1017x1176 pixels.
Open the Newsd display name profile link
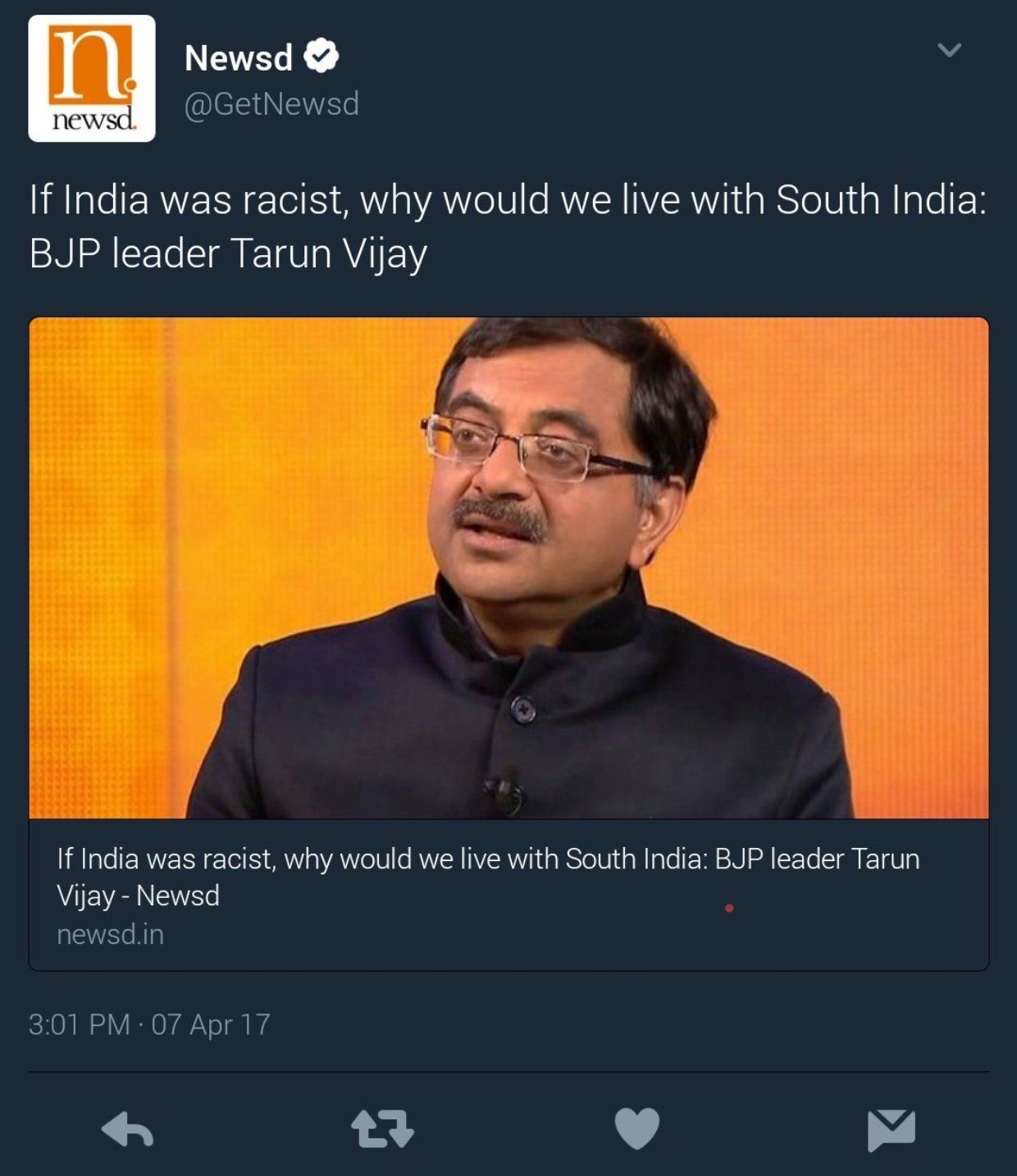(x=239, y=57)
